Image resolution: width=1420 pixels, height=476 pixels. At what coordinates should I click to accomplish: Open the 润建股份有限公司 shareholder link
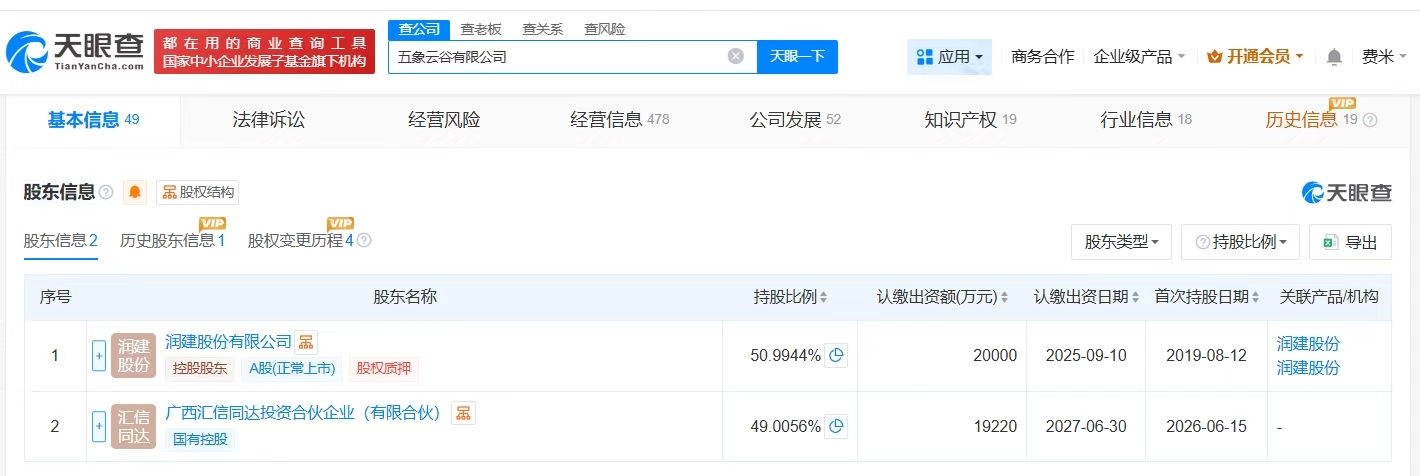[x=228, y=342]
